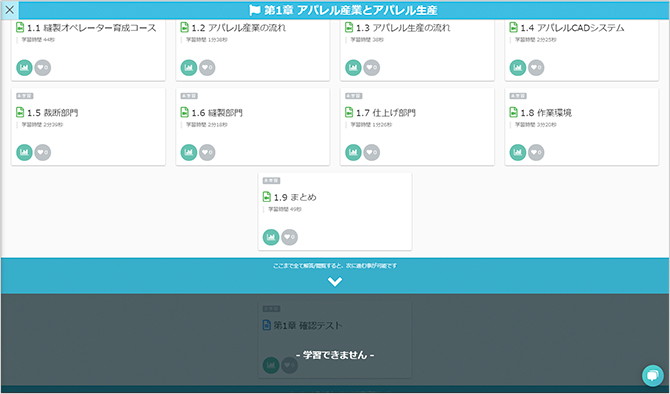Open the chat bubble in the corner
670x394 pixels.
tap(653, 376)
